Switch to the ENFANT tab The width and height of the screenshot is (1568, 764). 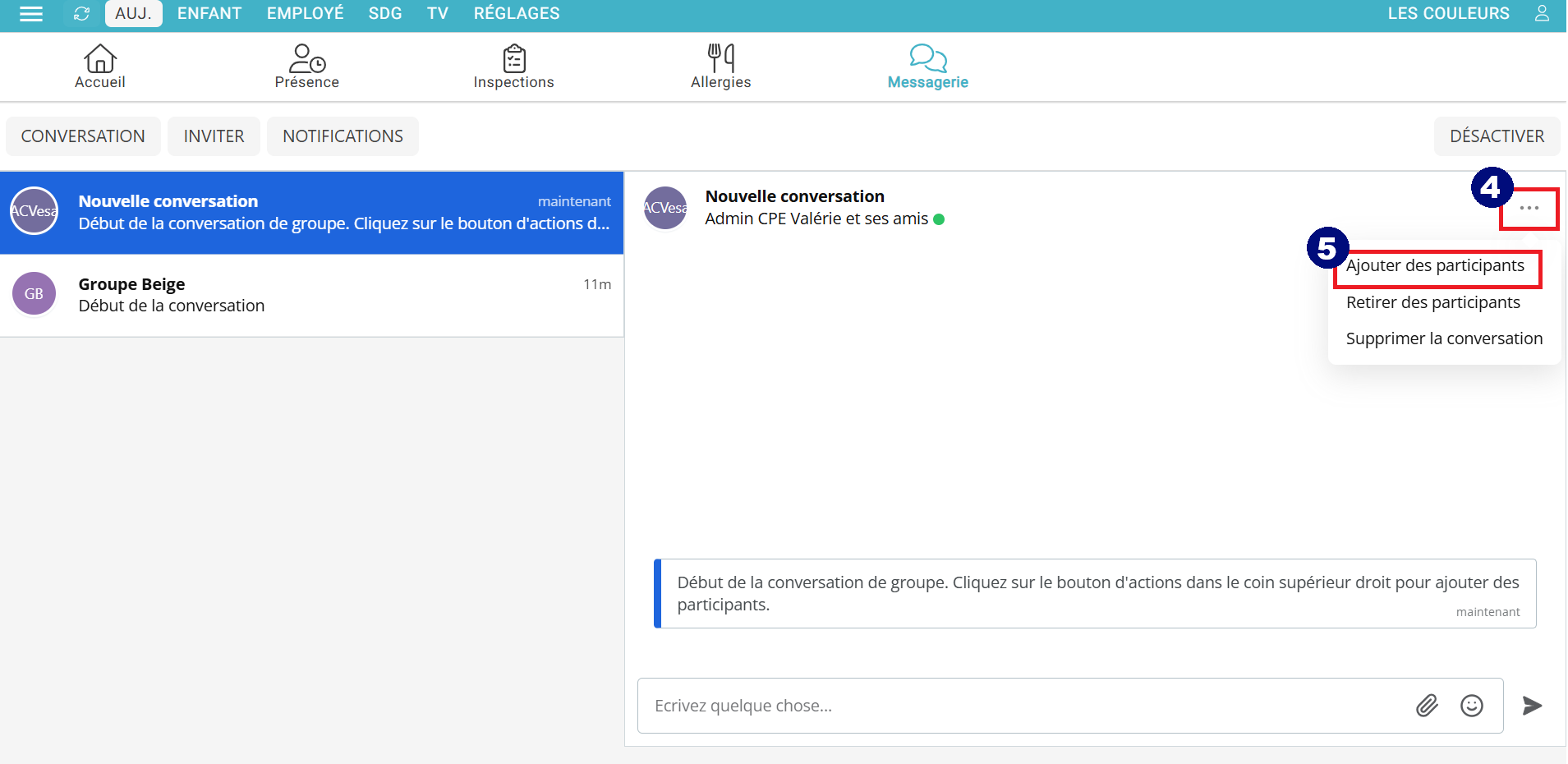click(x=209, y=14)
